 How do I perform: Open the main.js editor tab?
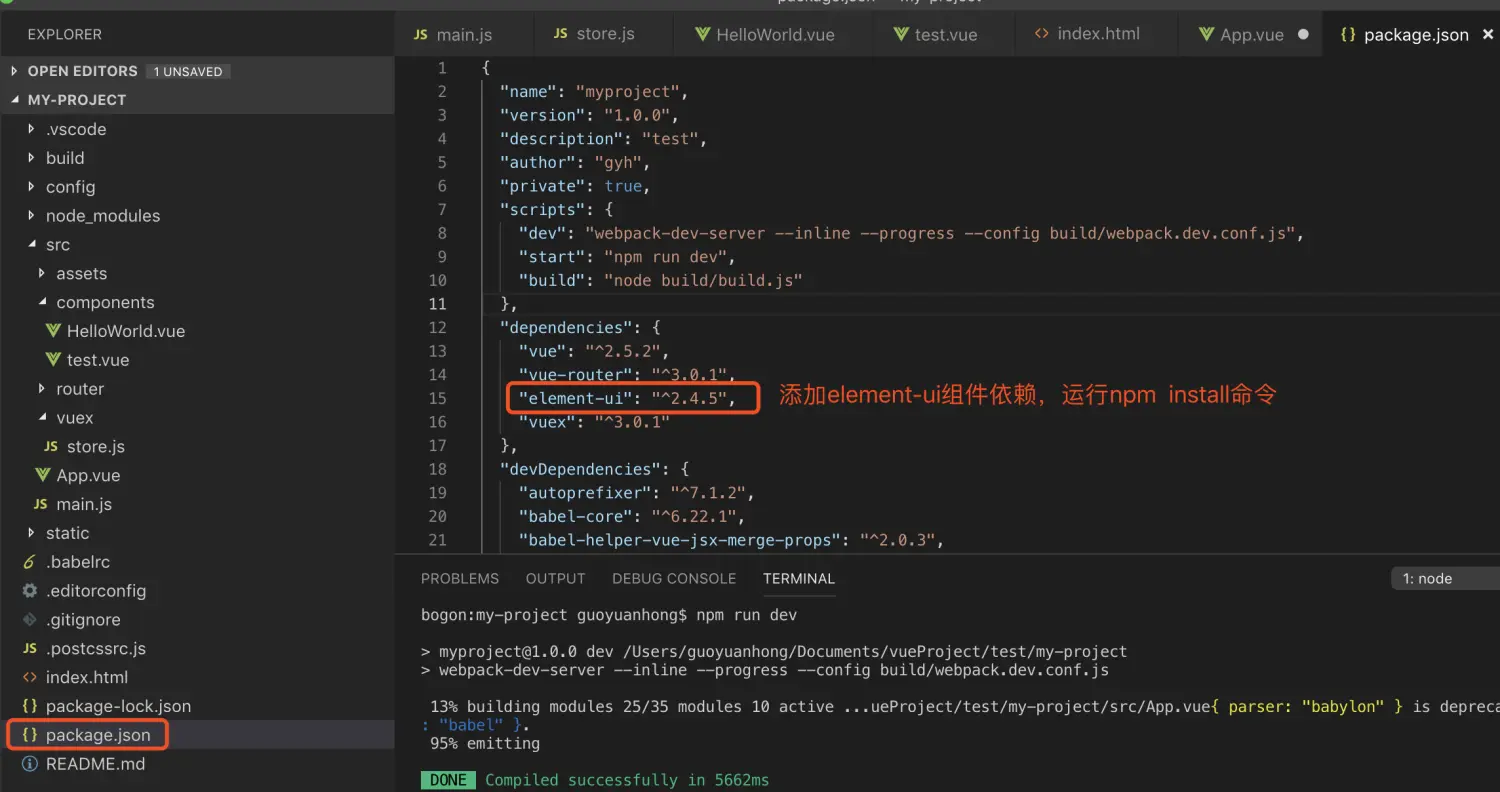tap(464, 34)
